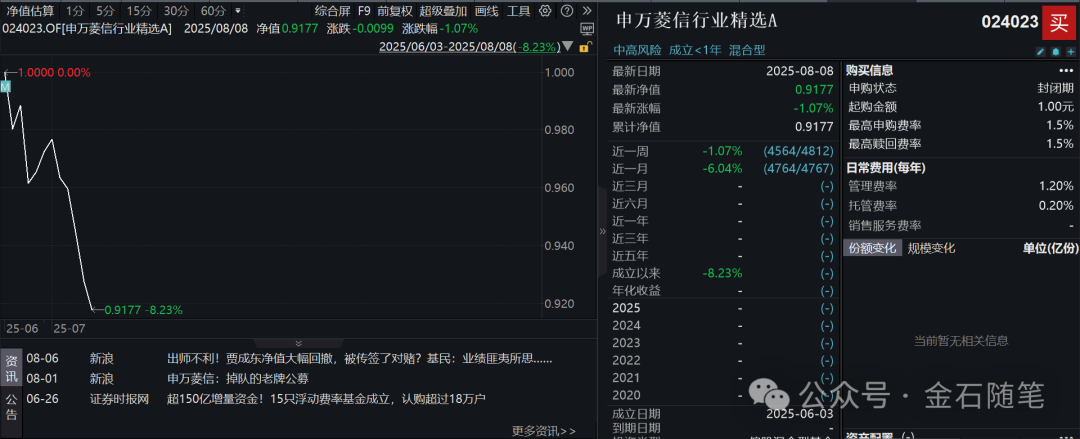The height and width of the screenshot is (439, 1080).
Task: Switch the chart to the 15分 period
Action: pyautogui.click(x=140, y=11)
